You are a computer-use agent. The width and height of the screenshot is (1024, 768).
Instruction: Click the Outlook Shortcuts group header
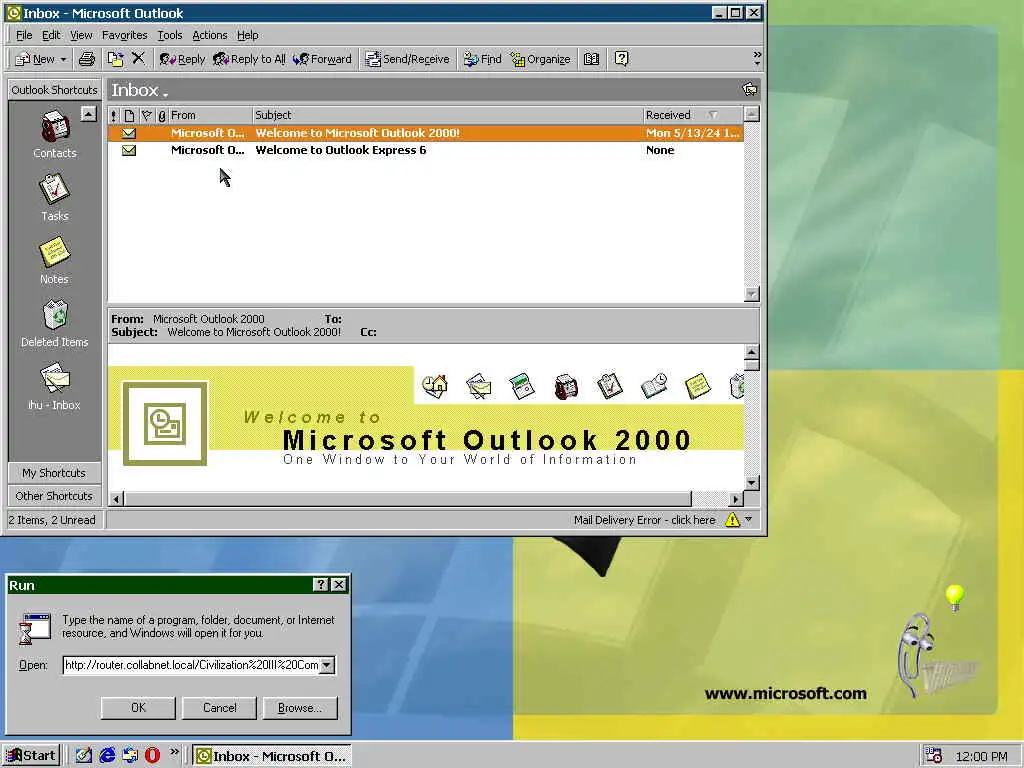54,90
